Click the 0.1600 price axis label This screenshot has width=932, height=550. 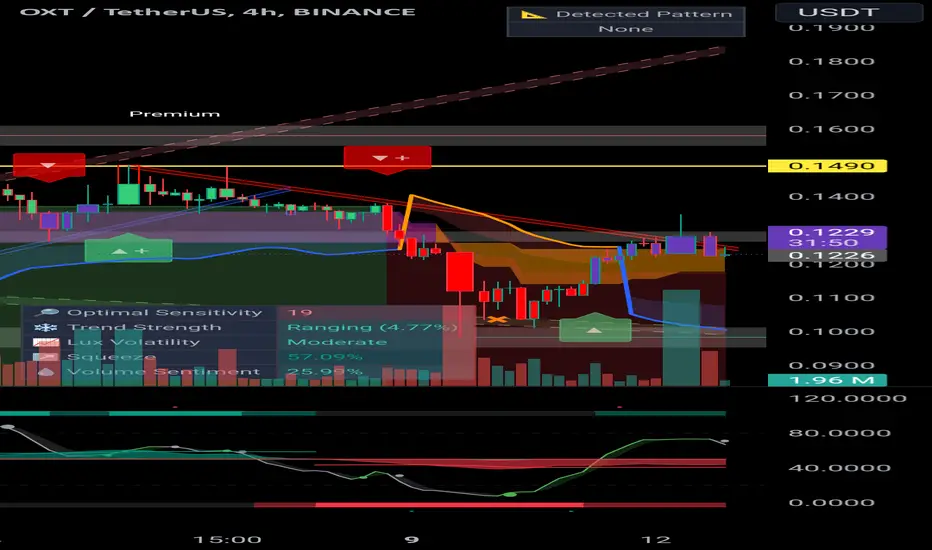tap(832, 129)
